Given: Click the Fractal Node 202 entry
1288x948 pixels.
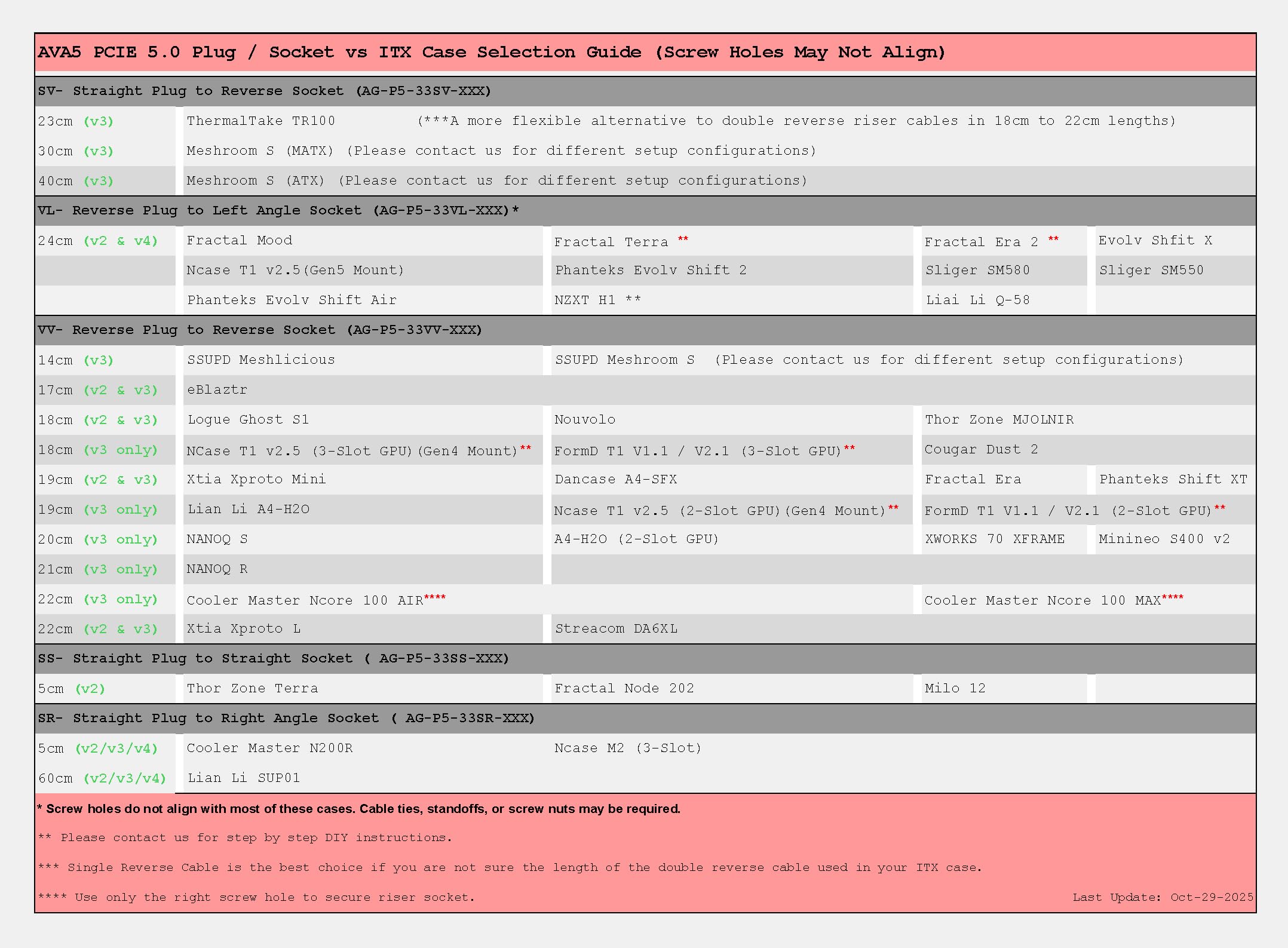Looking at the screenshot, I should (624, 688).
